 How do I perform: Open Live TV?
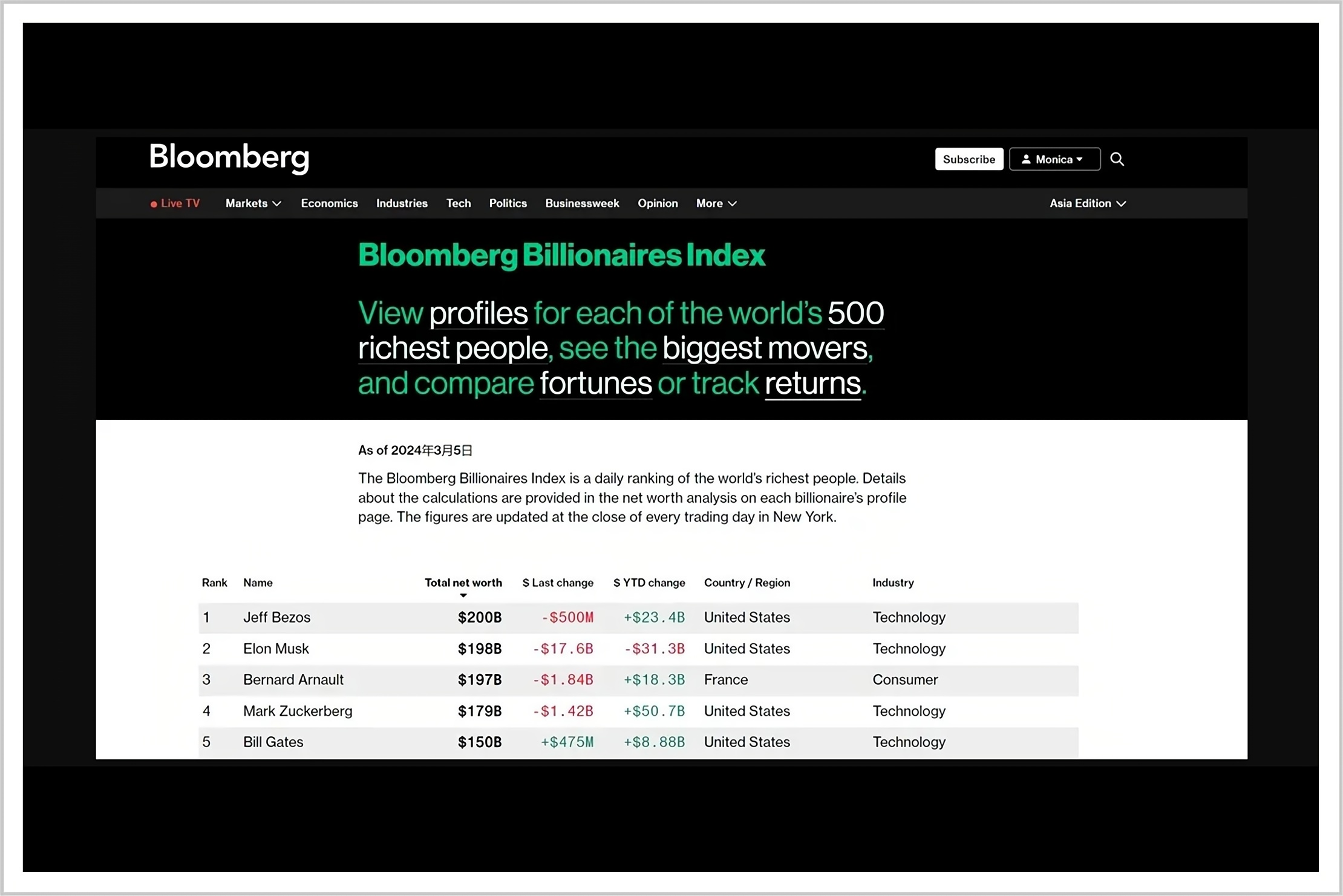[x=175, y=203]
